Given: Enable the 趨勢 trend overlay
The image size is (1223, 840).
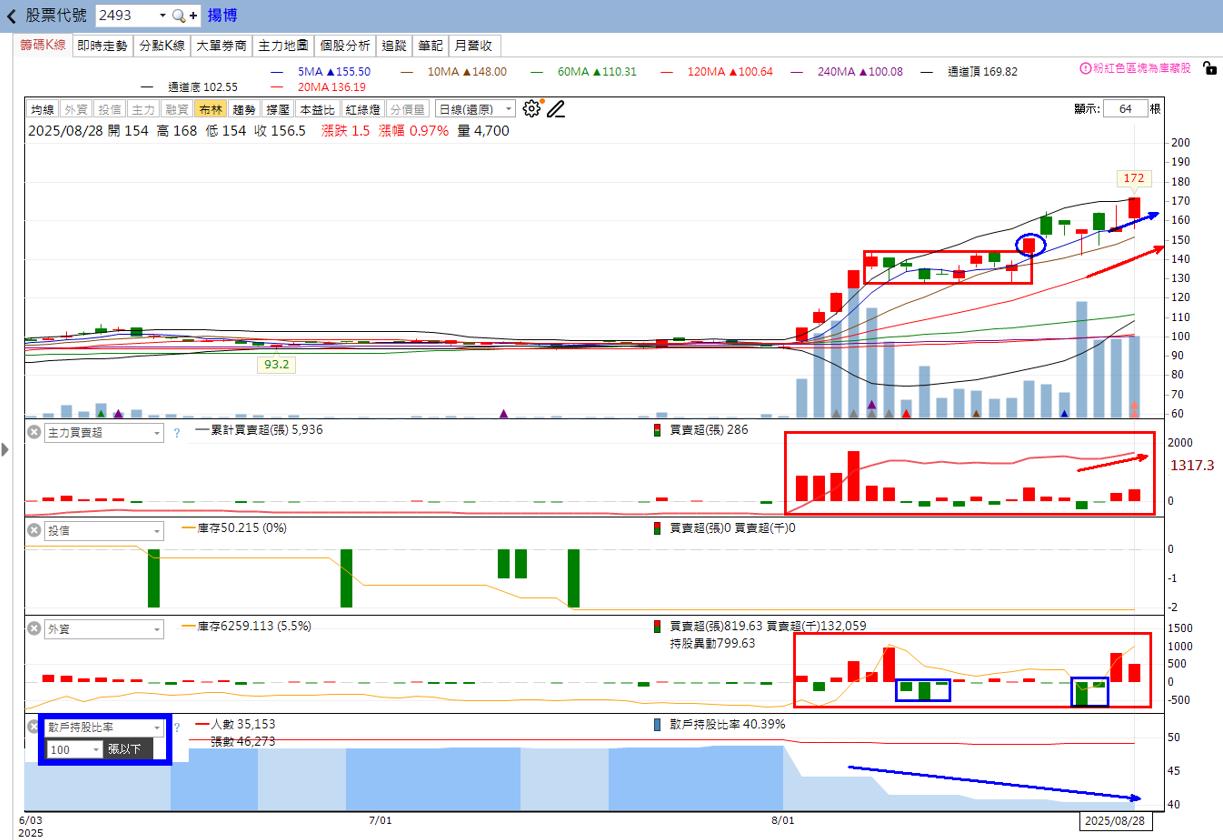Looking at the screenshot, I should point(244,109).
